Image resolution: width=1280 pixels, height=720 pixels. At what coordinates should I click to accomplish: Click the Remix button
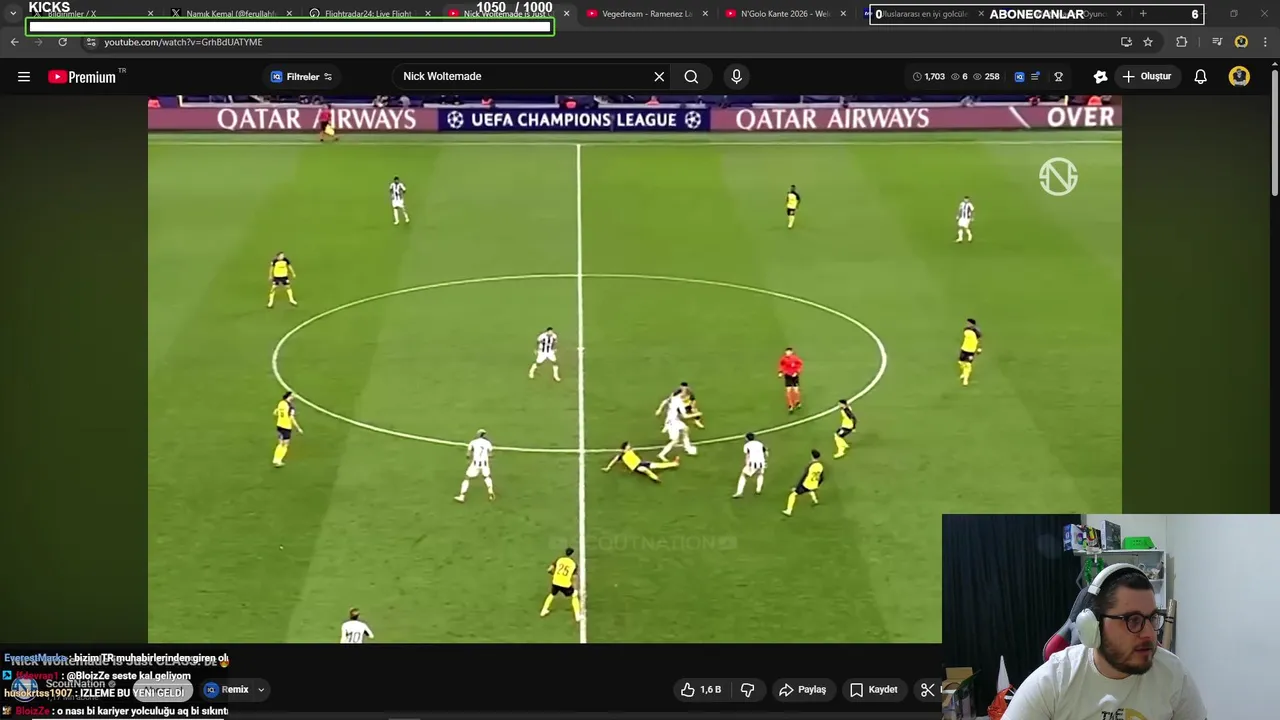(227, 690)
